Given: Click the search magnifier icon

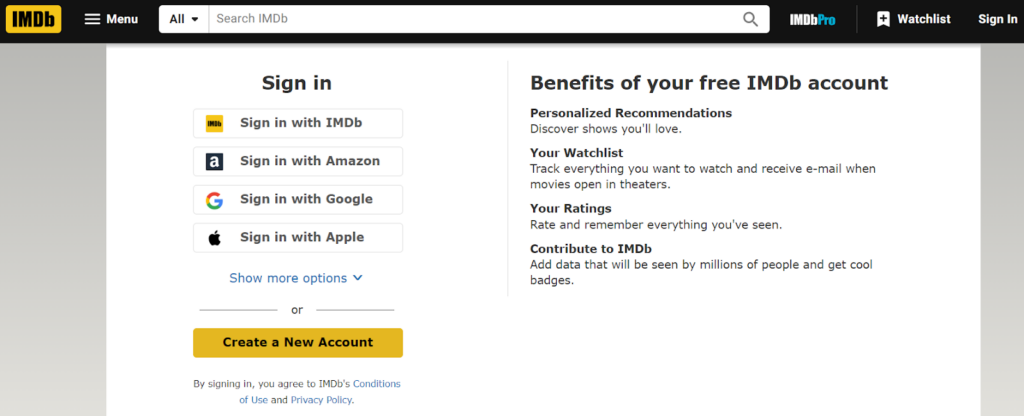Looking at the screenshot, I should click(750, 19).
